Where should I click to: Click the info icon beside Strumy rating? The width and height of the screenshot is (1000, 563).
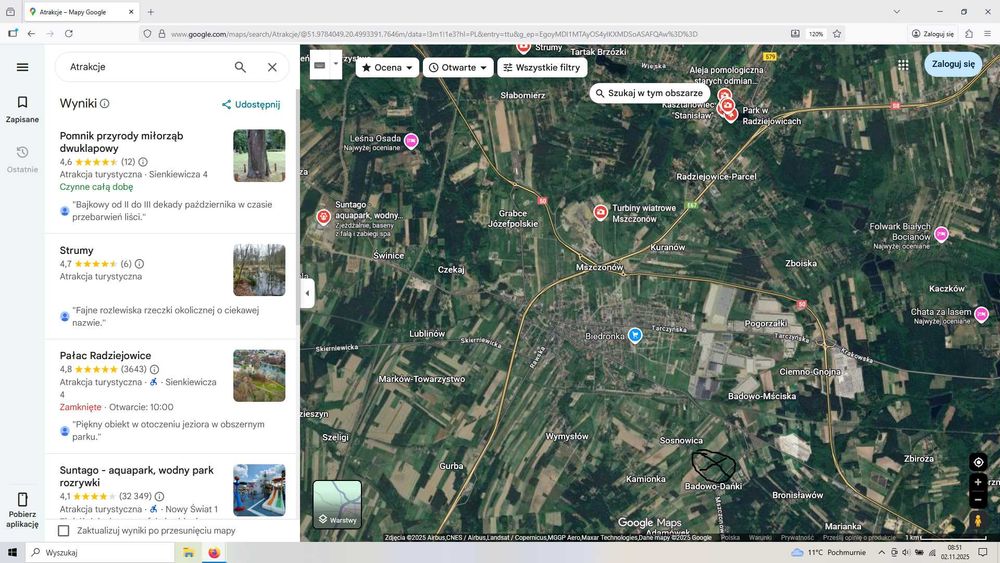pos(139,264)
